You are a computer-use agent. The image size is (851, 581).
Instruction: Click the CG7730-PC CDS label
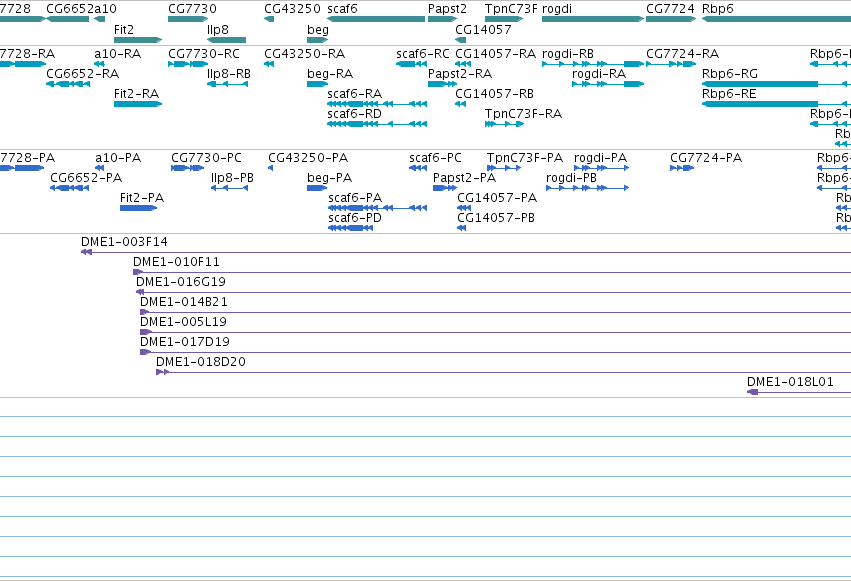coord(206,158)
